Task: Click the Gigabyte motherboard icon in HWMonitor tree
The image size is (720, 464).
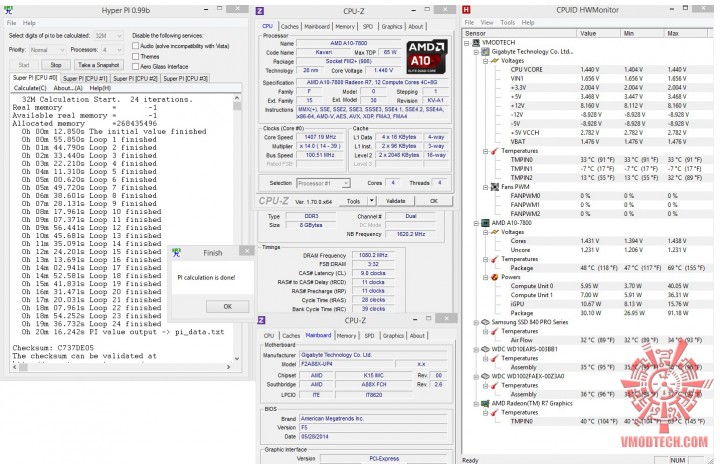Action: (485, 51)
